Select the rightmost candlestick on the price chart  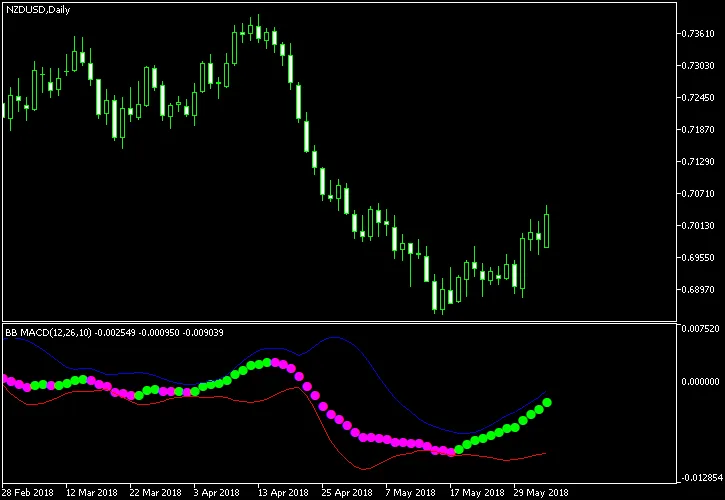tap(547, 228)
